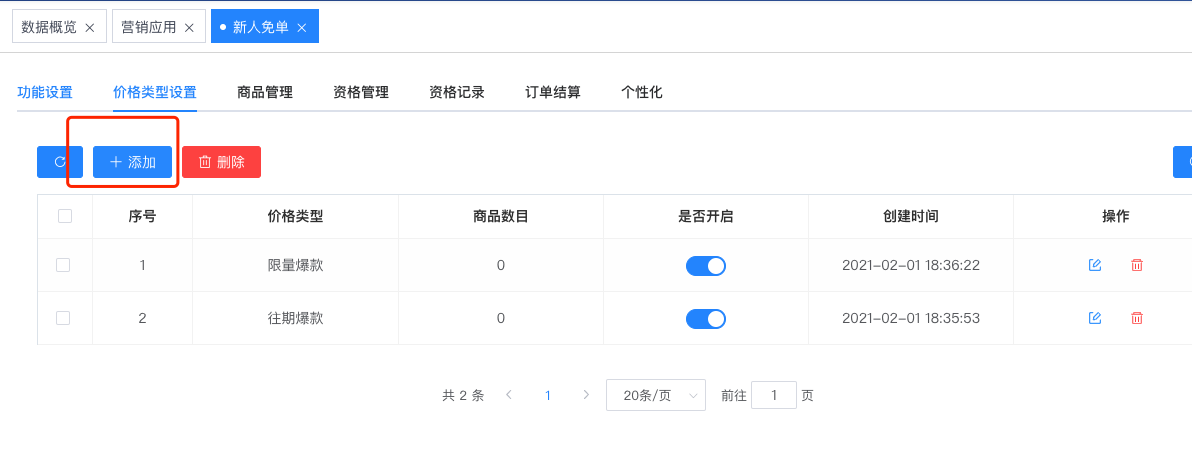Delete the 往期爆款 row via trash icon
This screenshot has width=1192, height=463.
[x=1137, y=318]
